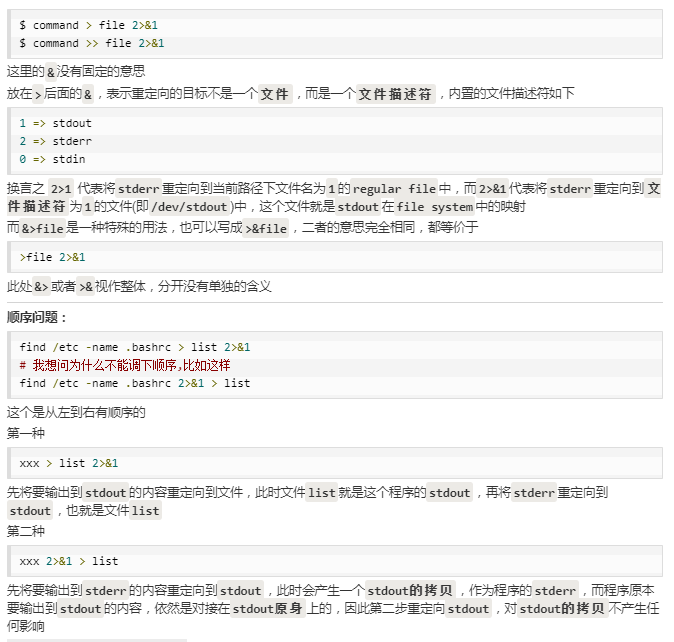Click the bold heading "顺序问题："
The image size is (674, 642).
point(37,318)
